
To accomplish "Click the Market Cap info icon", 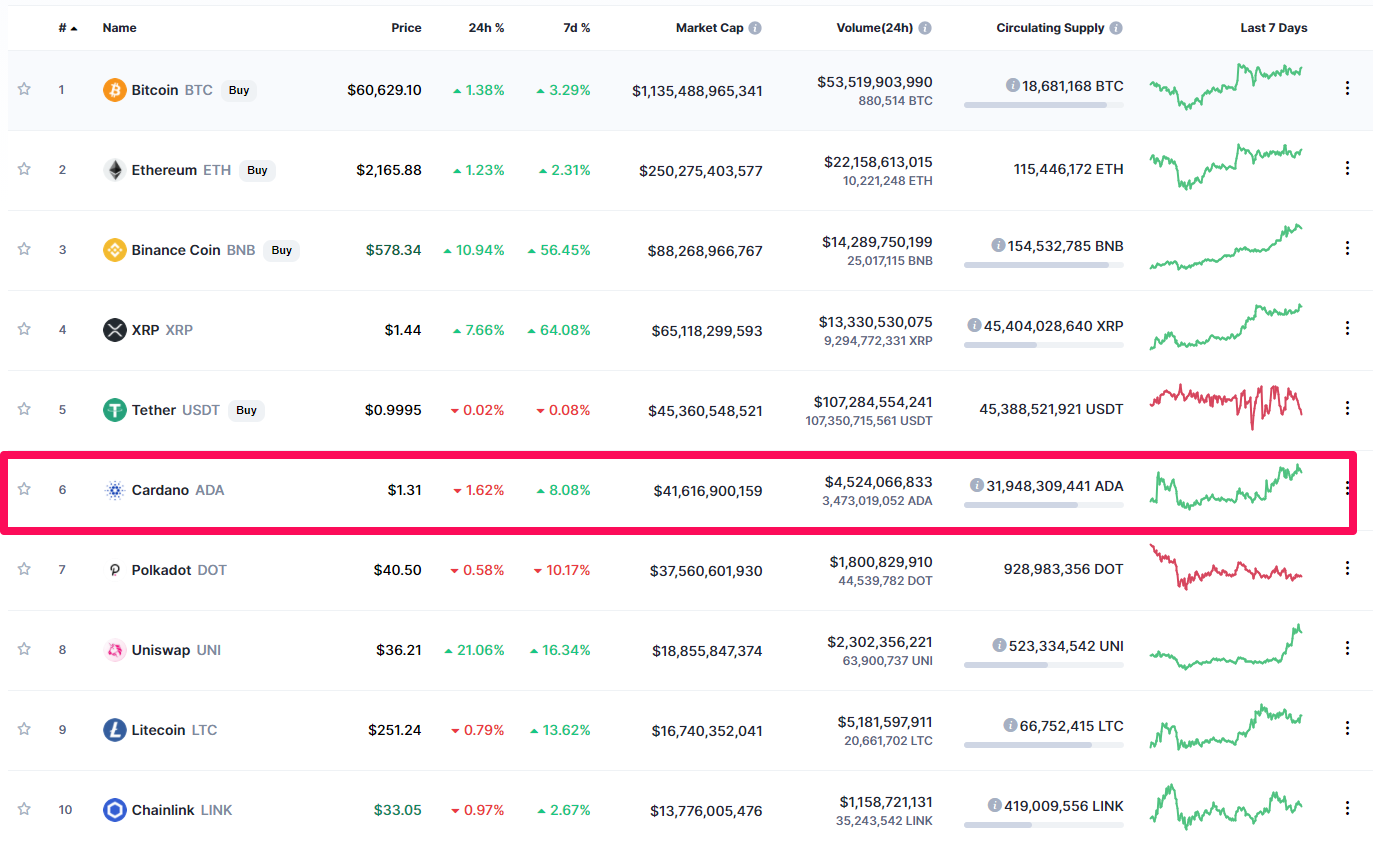I will (755, 28).
